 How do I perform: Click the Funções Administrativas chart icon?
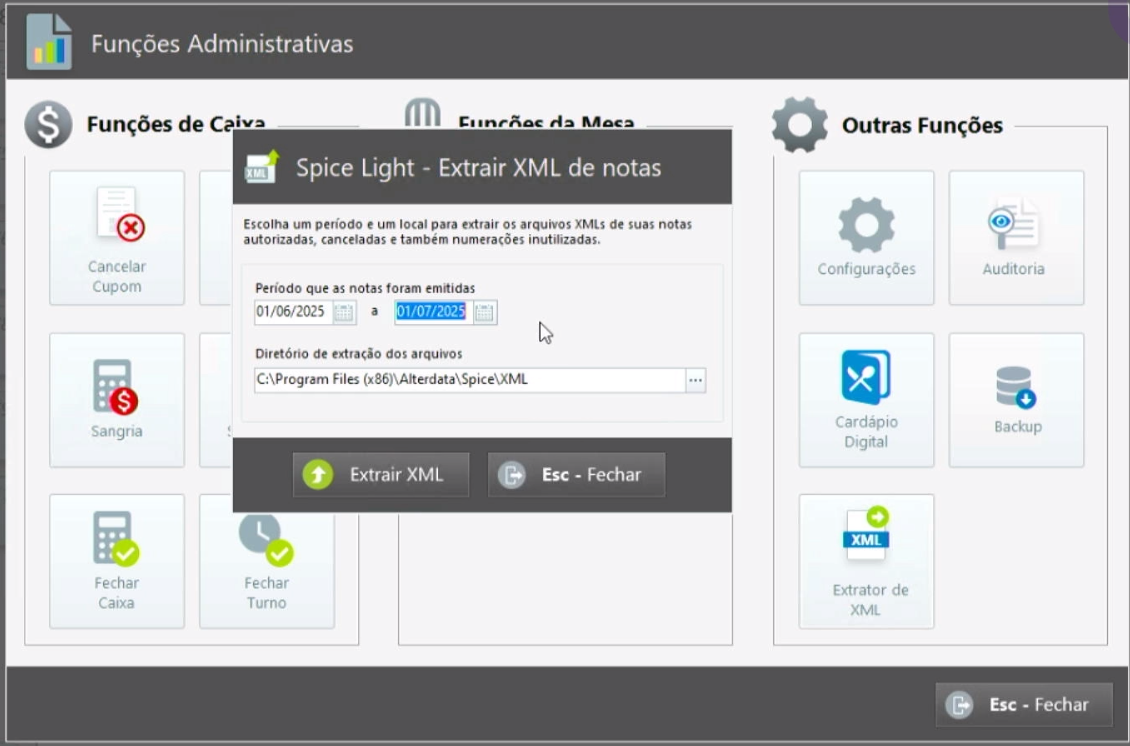click(49, 43)
